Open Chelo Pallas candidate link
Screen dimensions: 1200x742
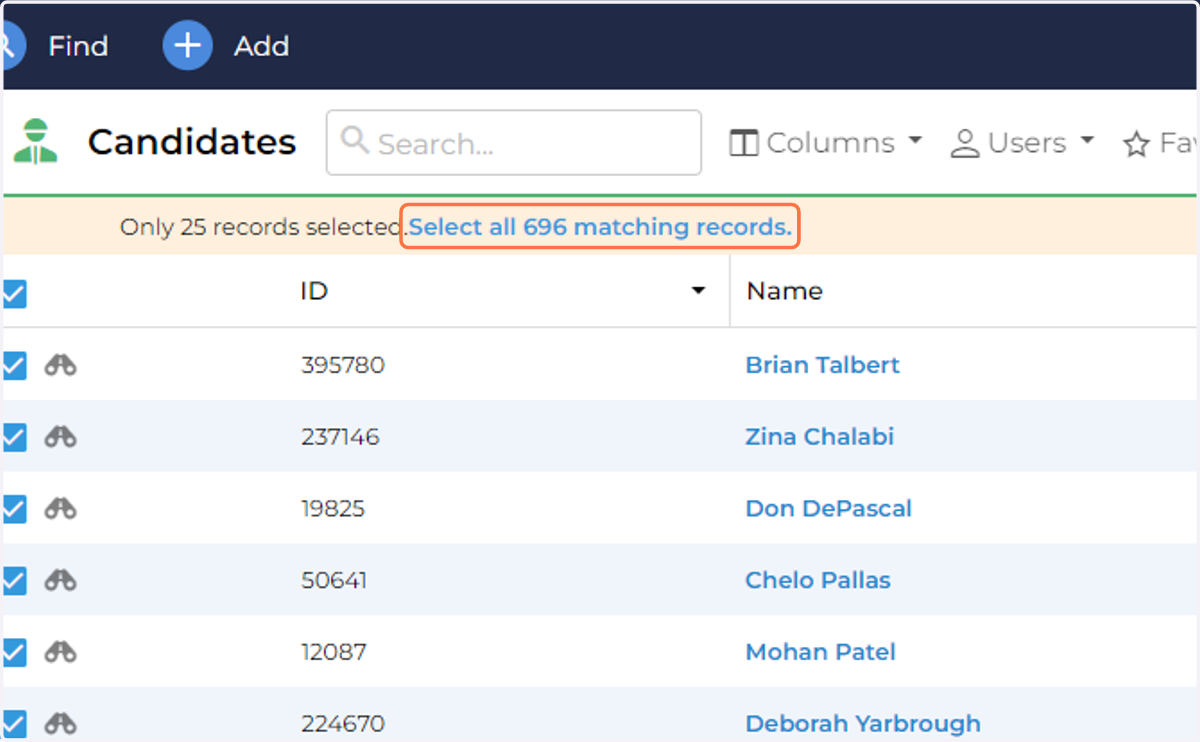818,580
